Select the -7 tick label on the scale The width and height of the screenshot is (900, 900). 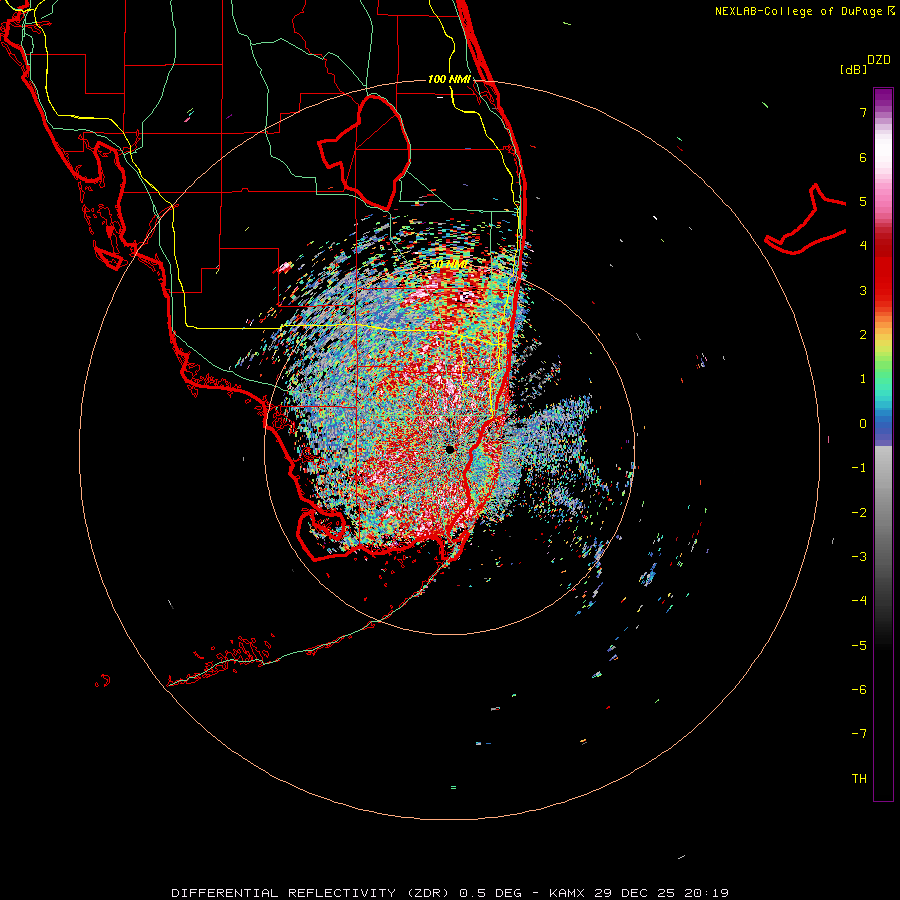point(859,734)
